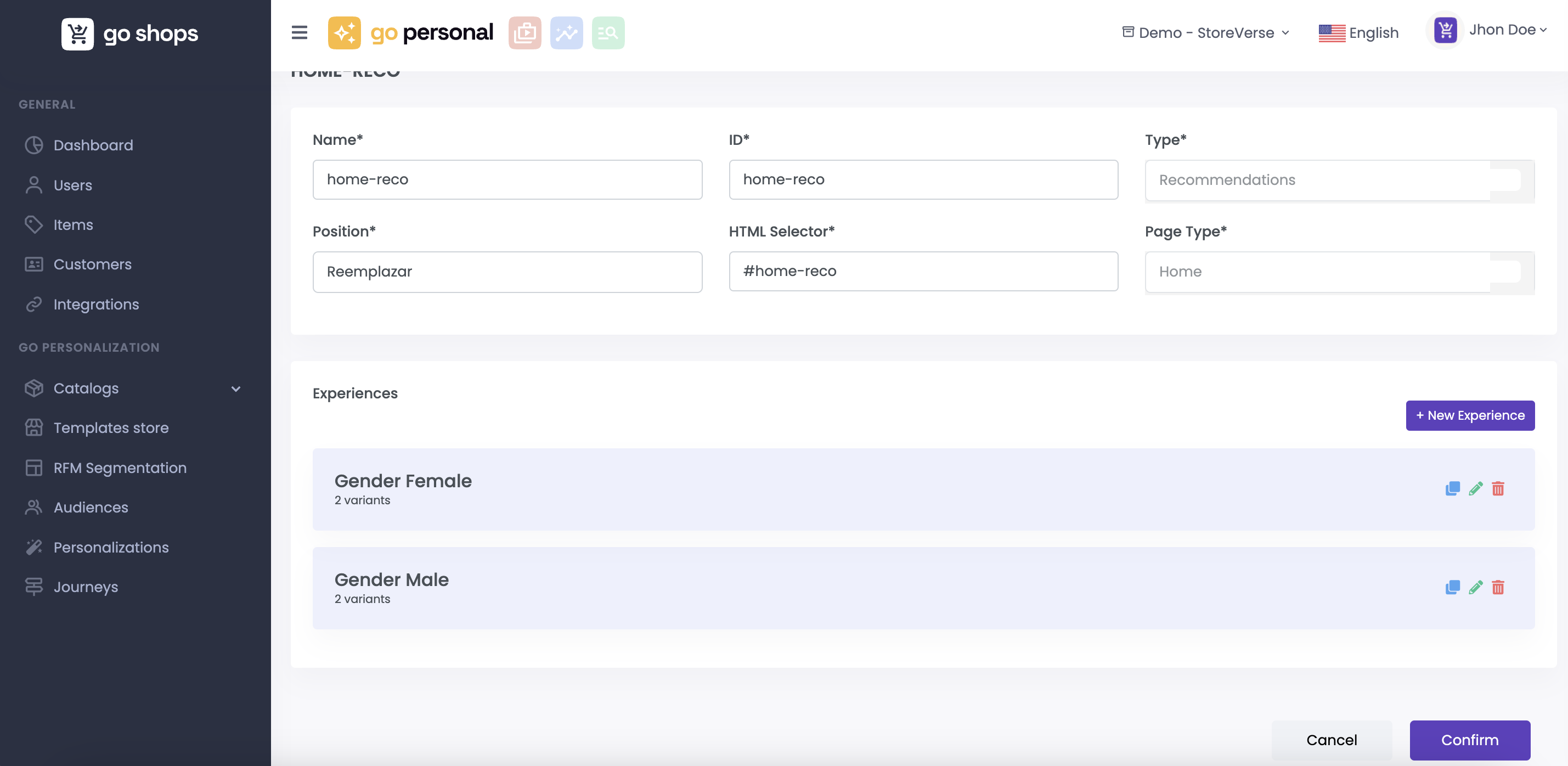Duplicate the Gender Female experience

pos(1452,488)
